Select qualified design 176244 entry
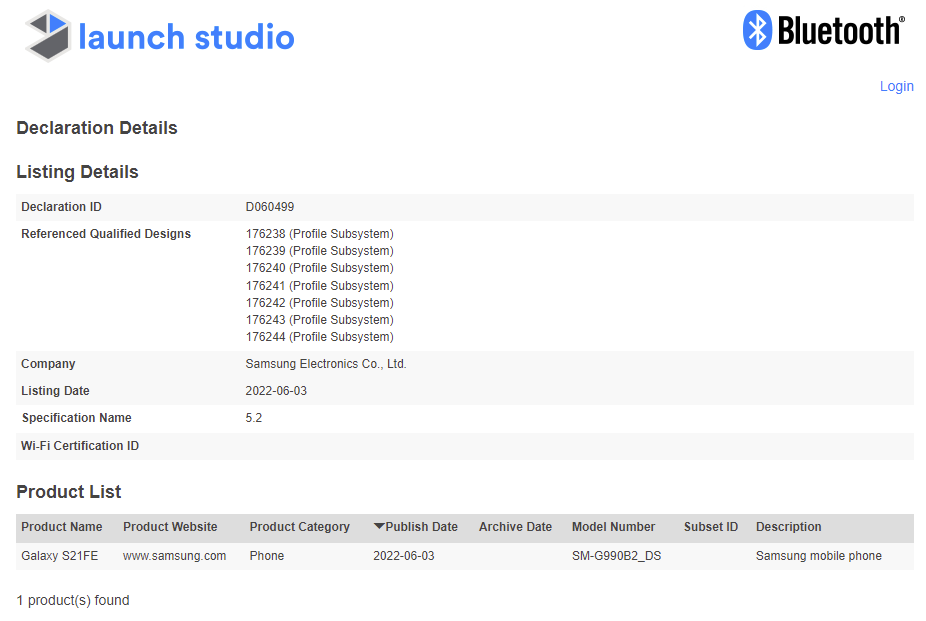Viewport: 926px width, 621px height. [x=319, y=337]
